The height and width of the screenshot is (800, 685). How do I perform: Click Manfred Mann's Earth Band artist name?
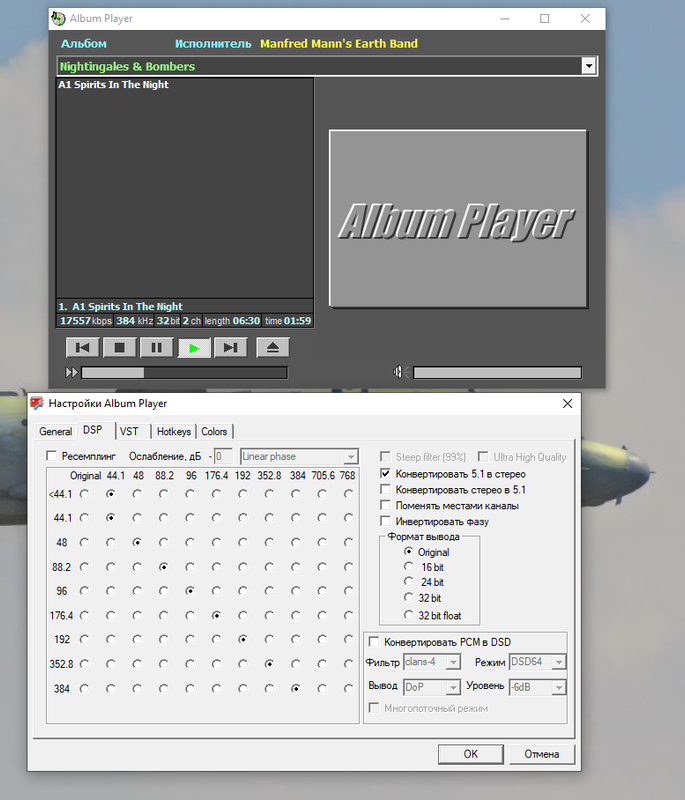point(339,44)
